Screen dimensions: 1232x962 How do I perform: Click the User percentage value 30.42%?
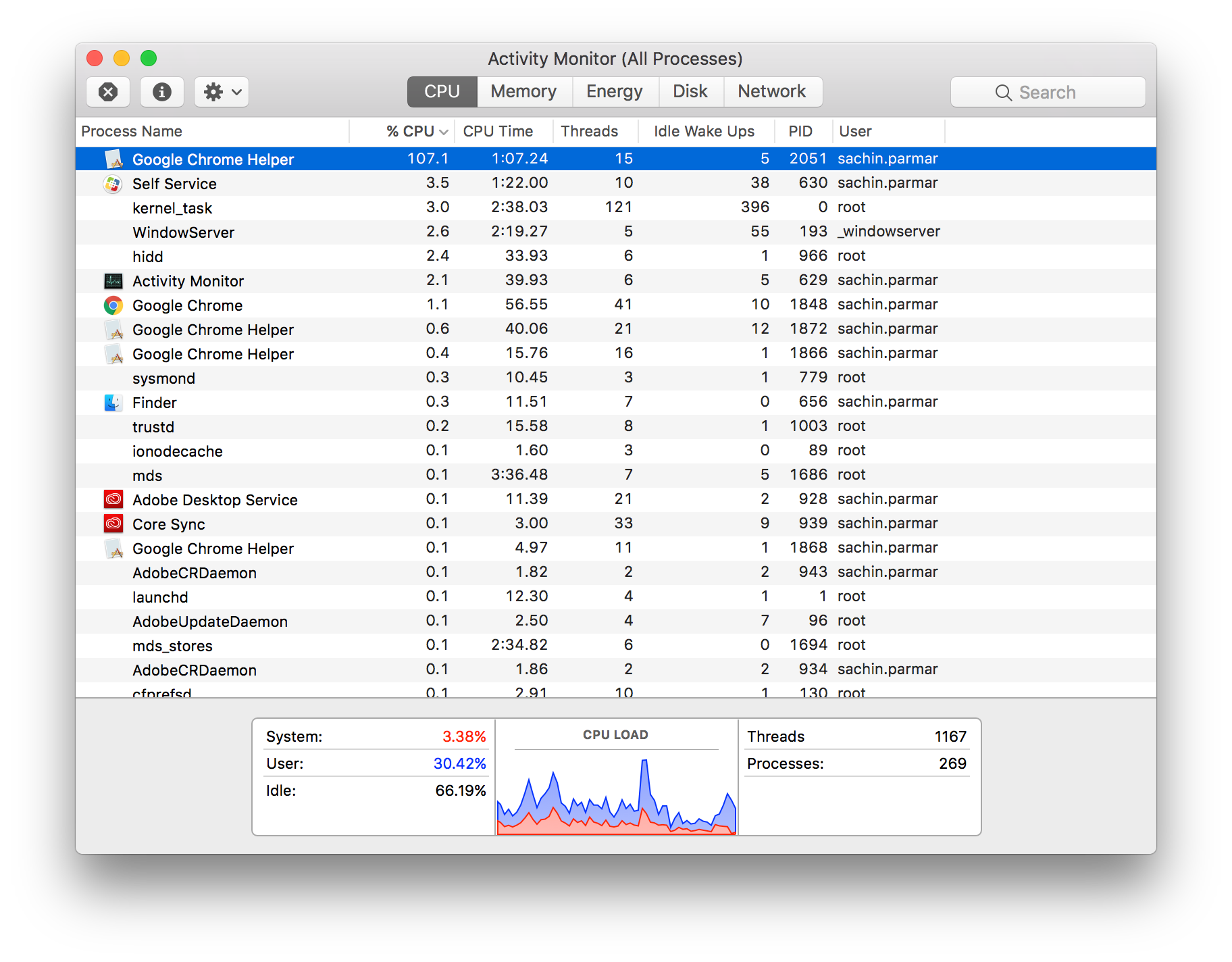[459, 763]
